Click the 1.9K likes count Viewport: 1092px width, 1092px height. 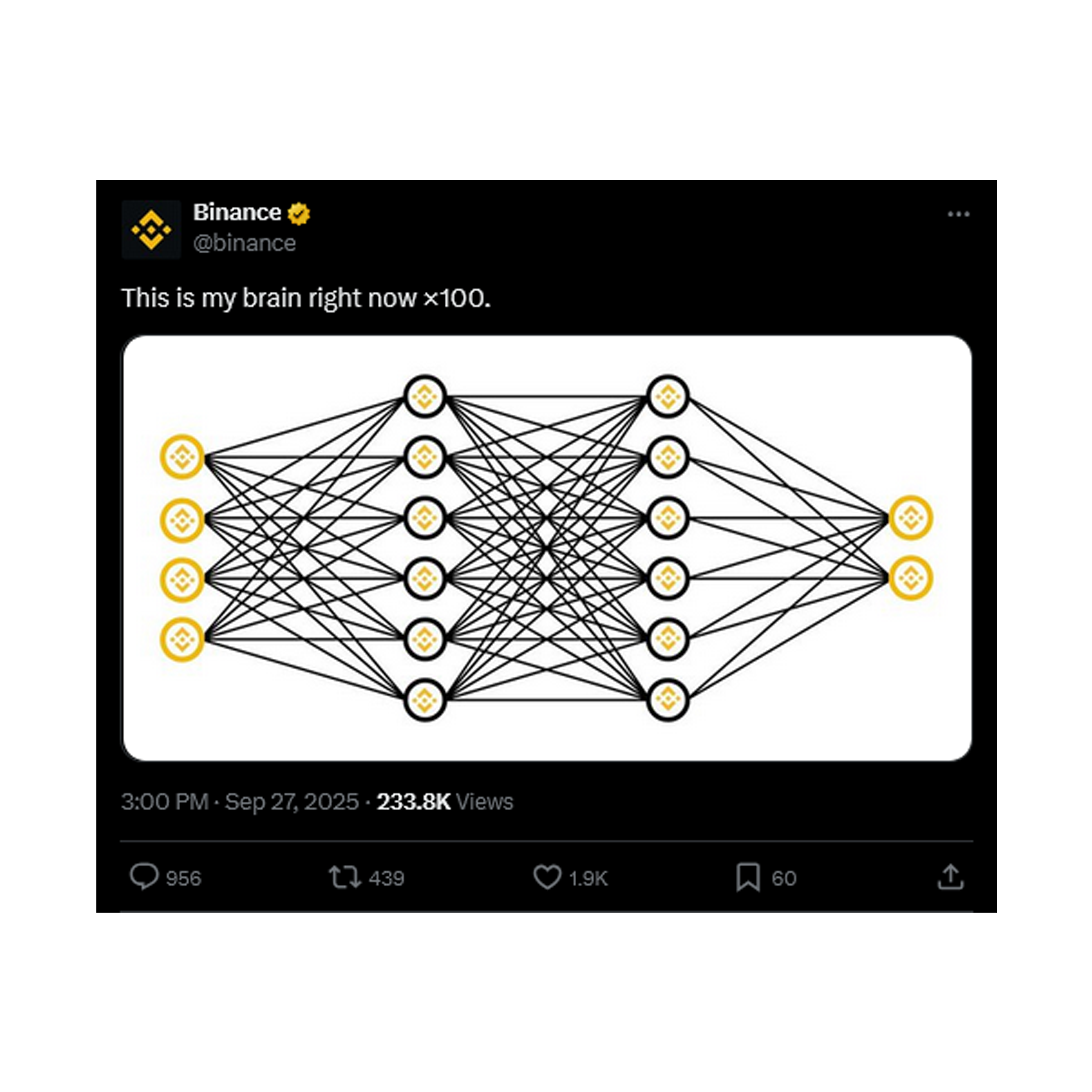(588, 878)
